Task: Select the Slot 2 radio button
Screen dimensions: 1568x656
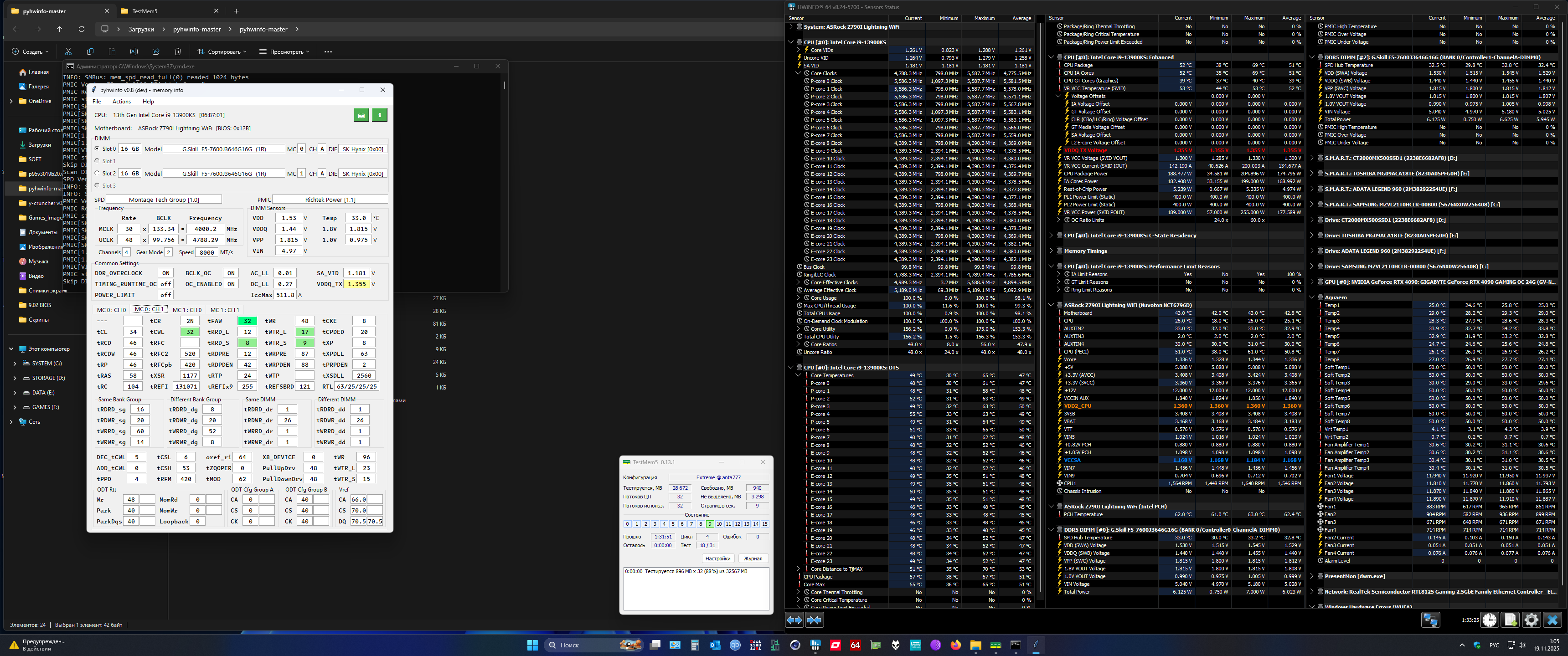Action: click(x=98, y=173)
